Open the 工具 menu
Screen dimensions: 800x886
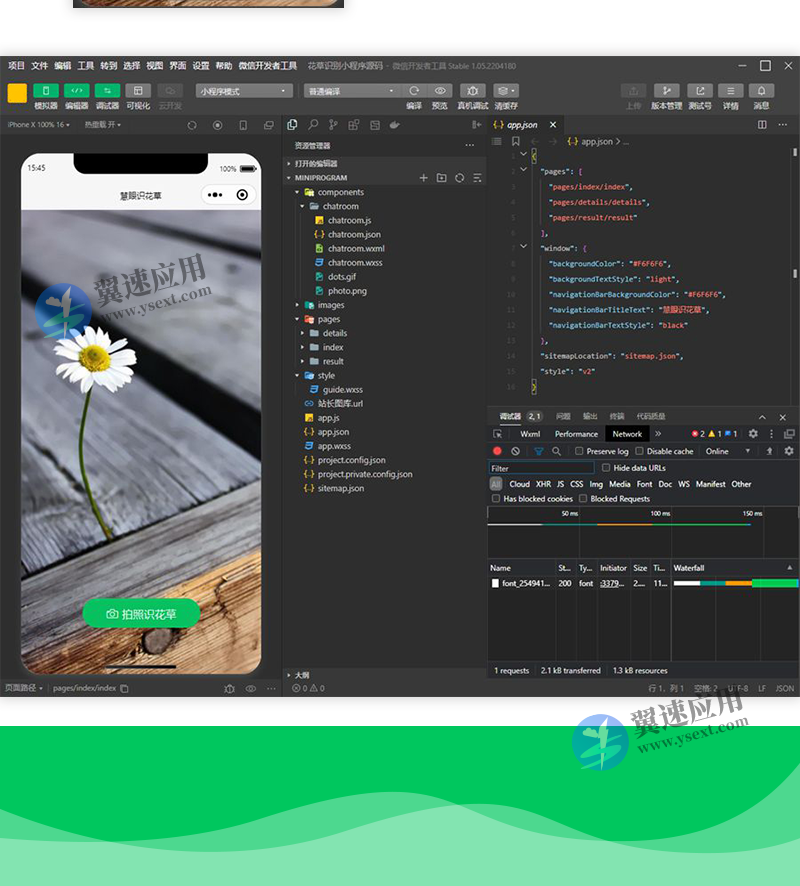(x=86, y=66)
